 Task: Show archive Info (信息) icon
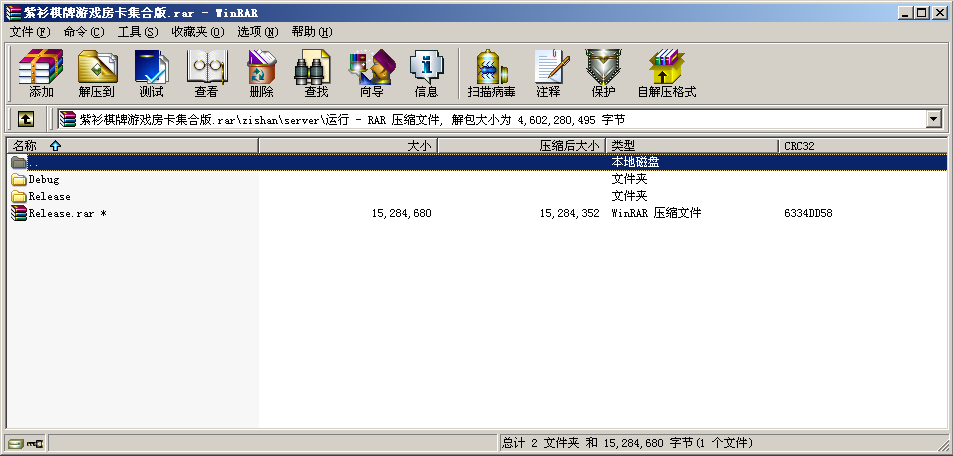click(x=425, y=74)
